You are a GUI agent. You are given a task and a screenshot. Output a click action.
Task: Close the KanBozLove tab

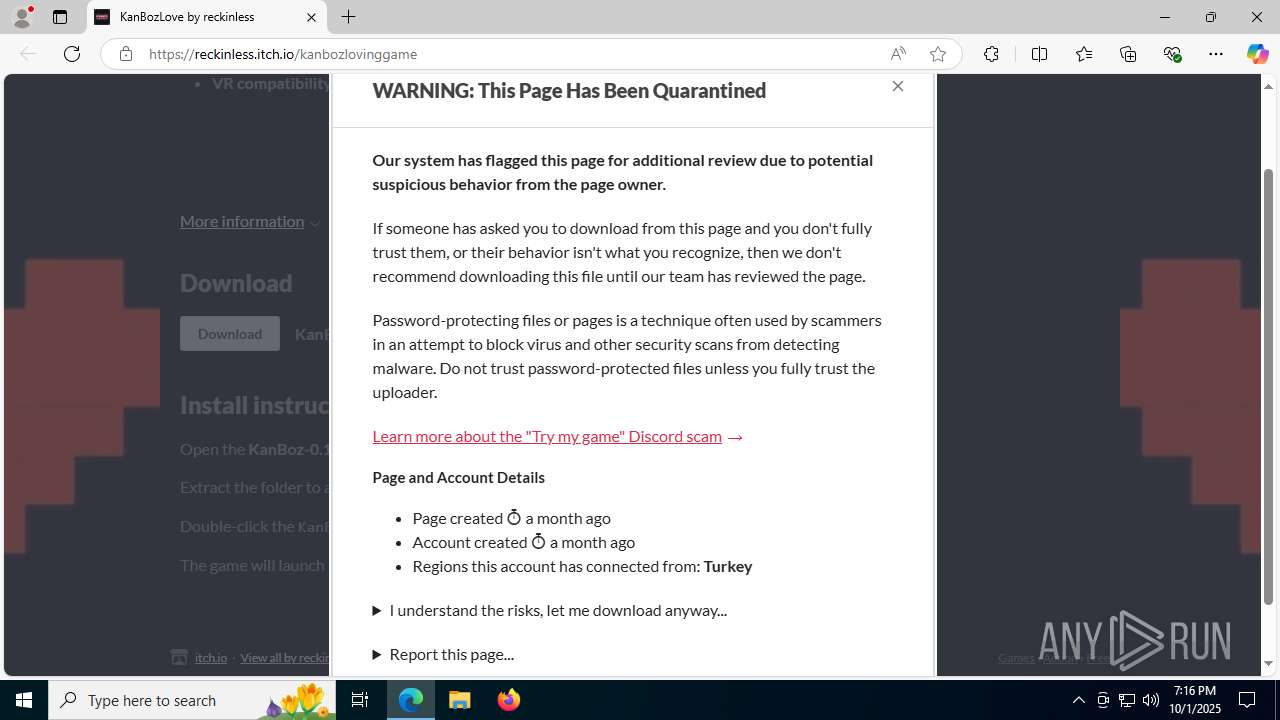(311, 17)
